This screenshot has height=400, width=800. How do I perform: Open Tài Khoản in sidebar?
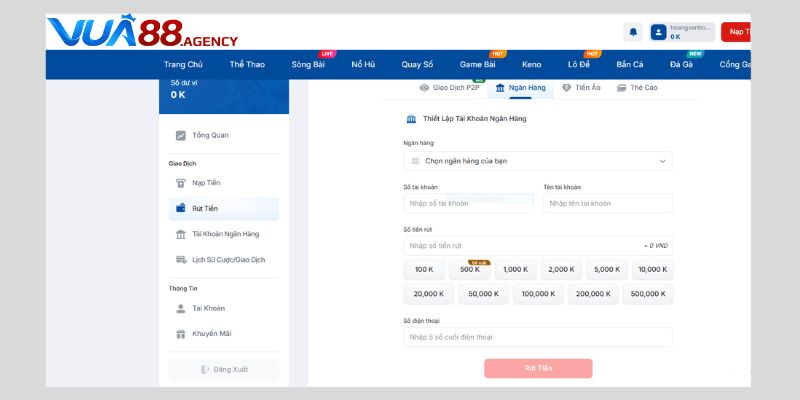point(208,309)
